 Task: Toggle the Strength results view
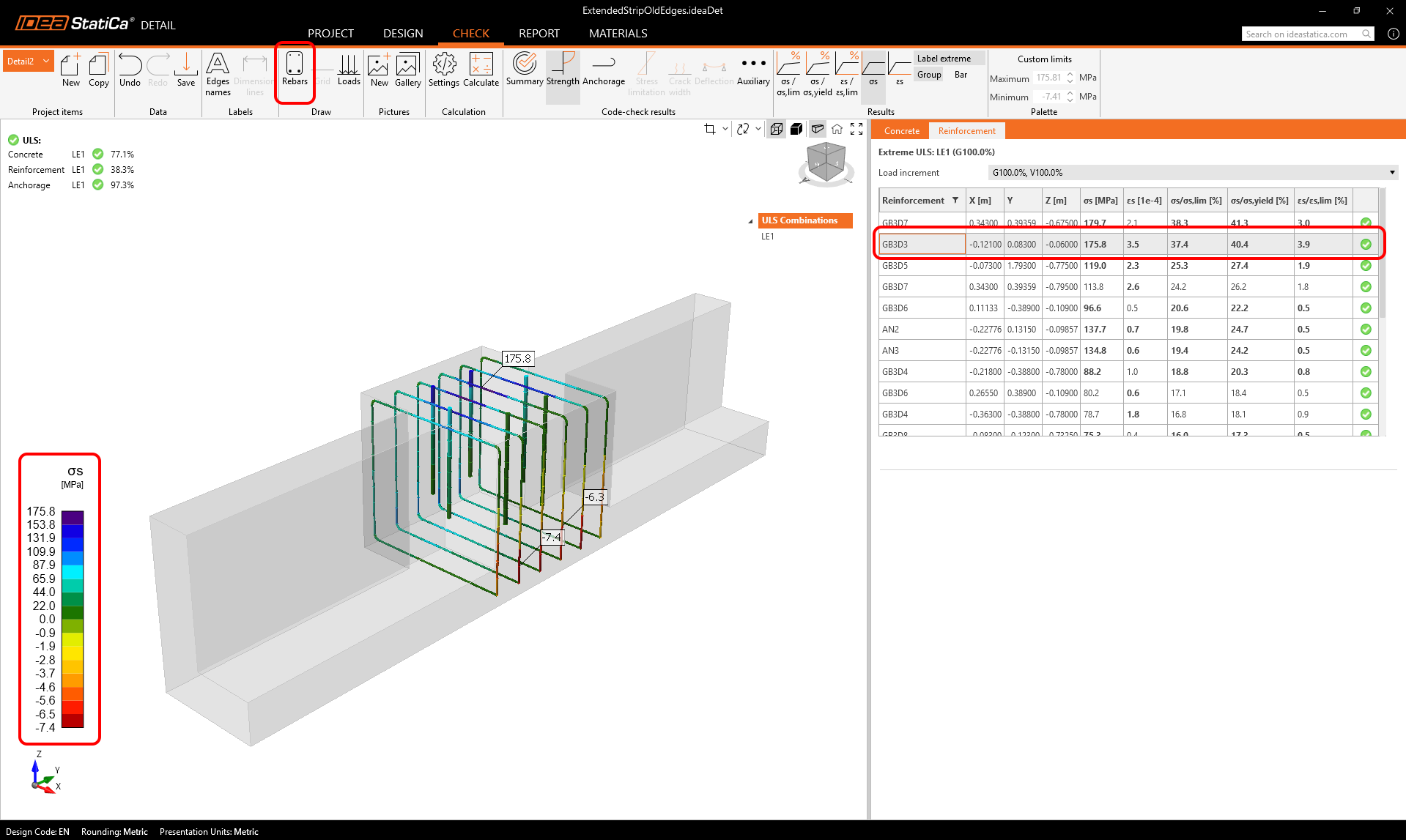[x=563, y=70]
